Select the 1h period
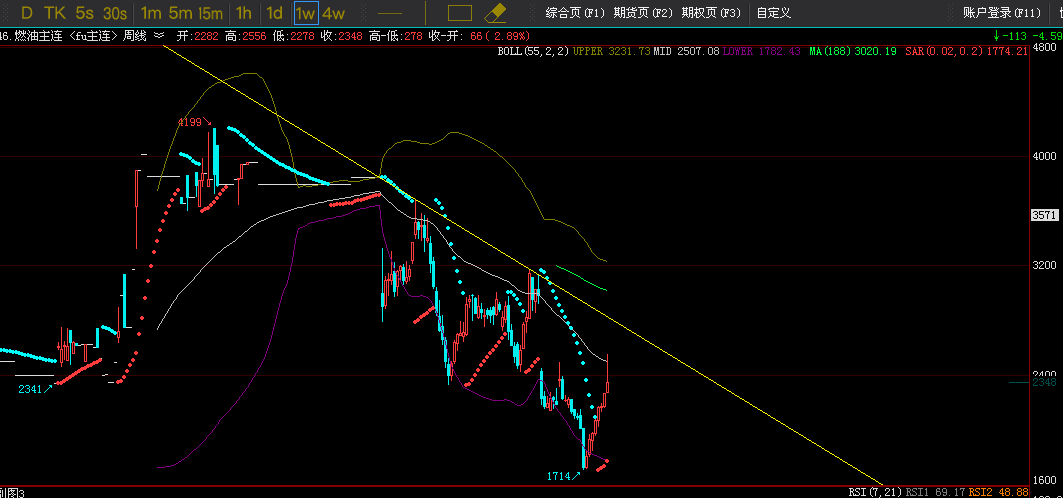The width and height of the screenshot is (1063, 498). [x=243, y=13]
